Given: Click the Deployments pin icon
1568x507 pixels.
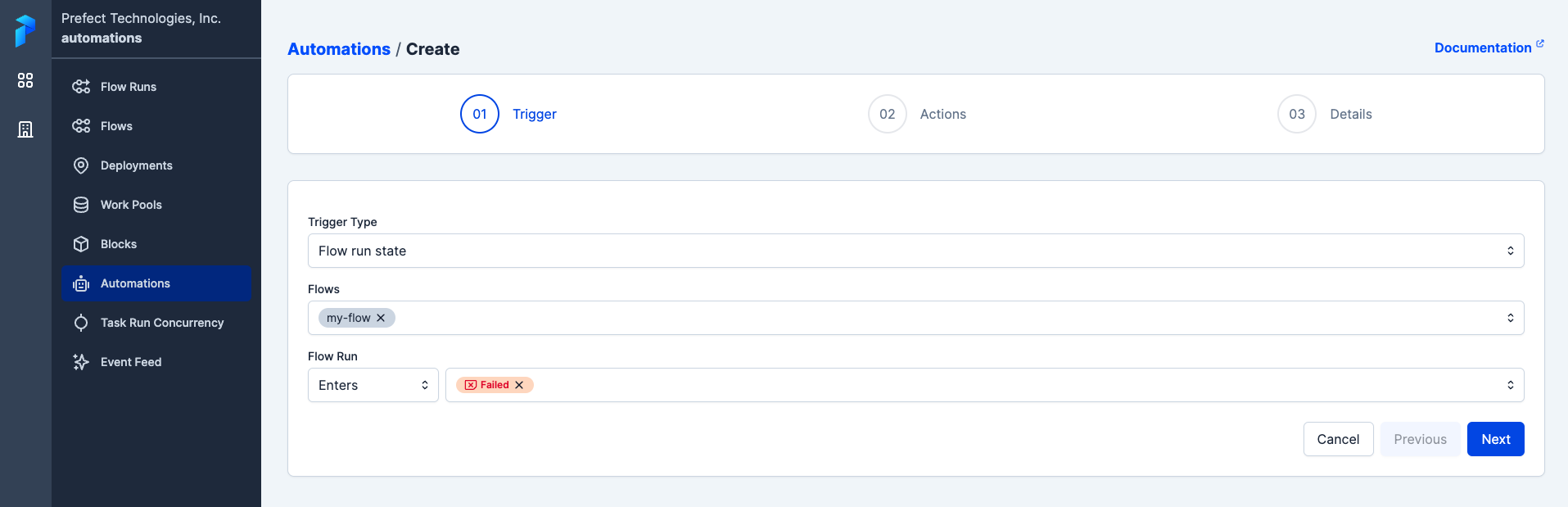Looking at the screenshot, I should pyautogui.click(x=81, y=165).
